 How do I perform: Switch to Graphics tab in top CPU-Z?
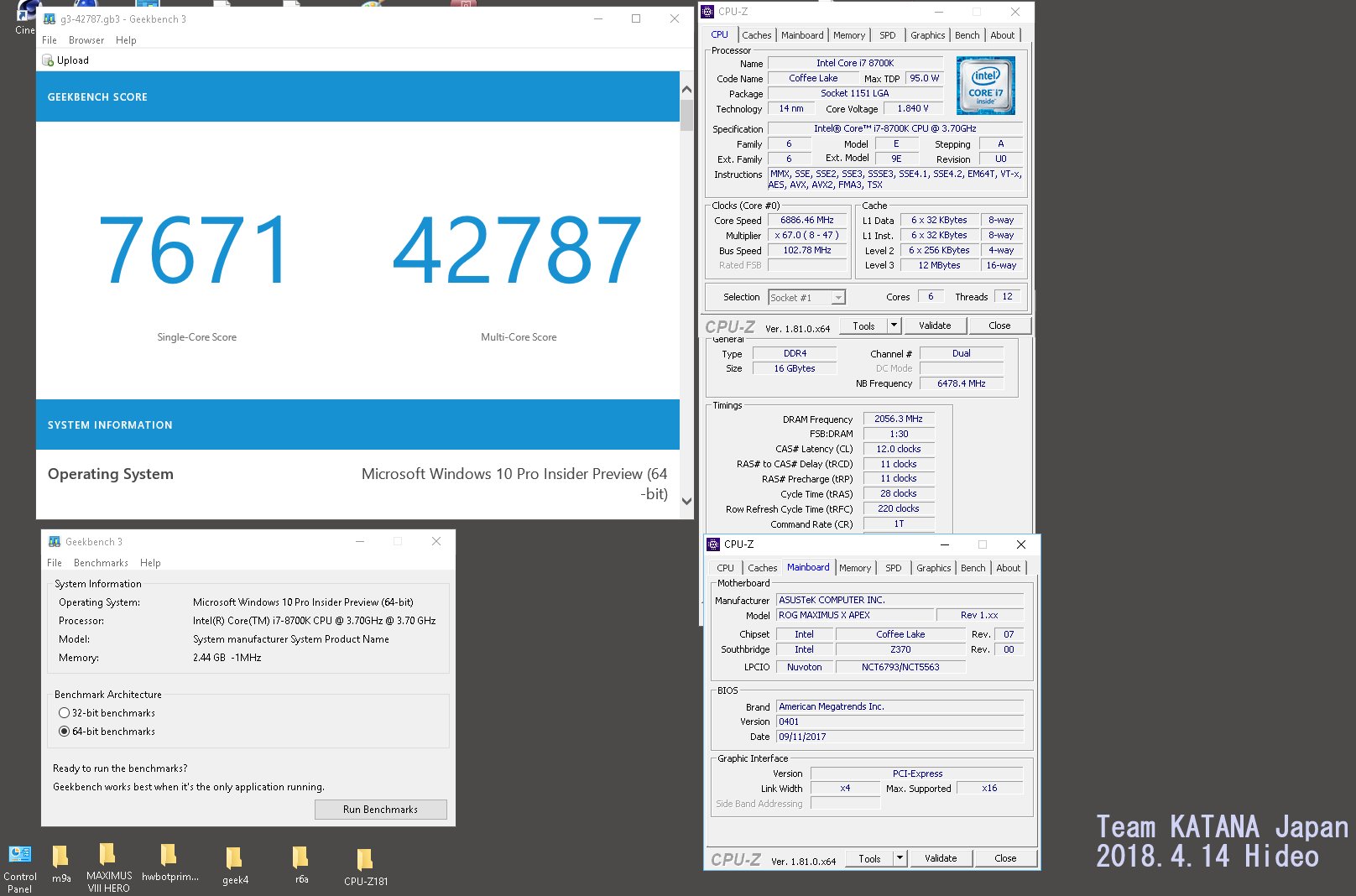tap(927, 35)
